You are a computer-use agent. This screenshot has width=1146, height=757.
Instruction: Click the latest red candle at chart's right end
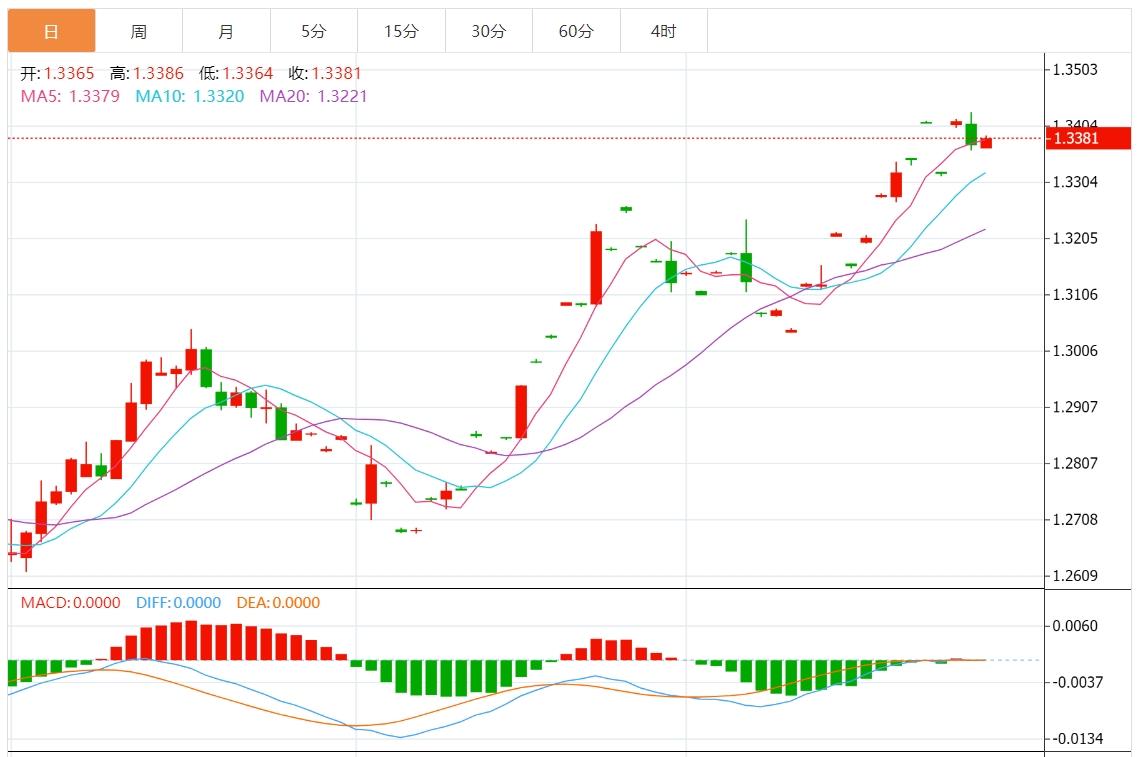tap(986, 143)
